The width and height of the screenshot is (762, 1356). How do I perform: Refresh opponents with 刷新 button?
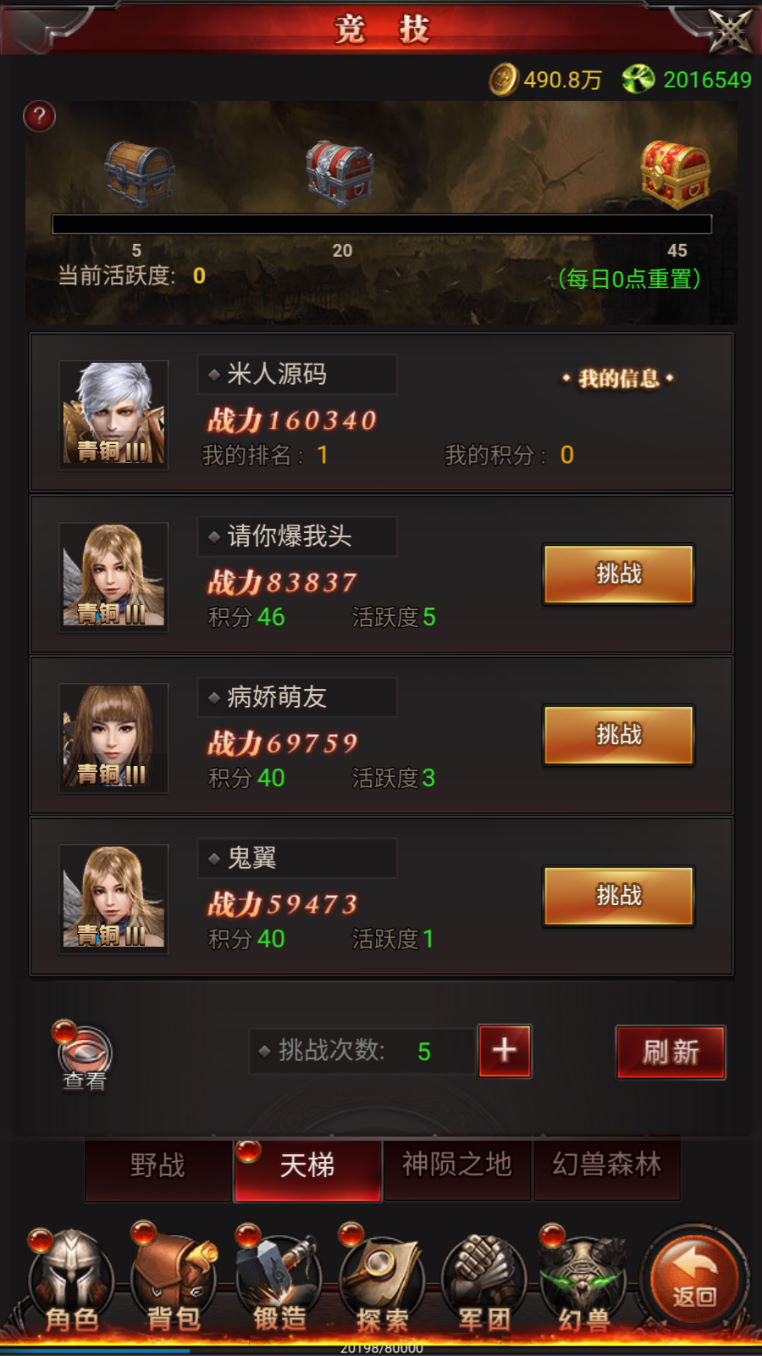click(670, 1052)
